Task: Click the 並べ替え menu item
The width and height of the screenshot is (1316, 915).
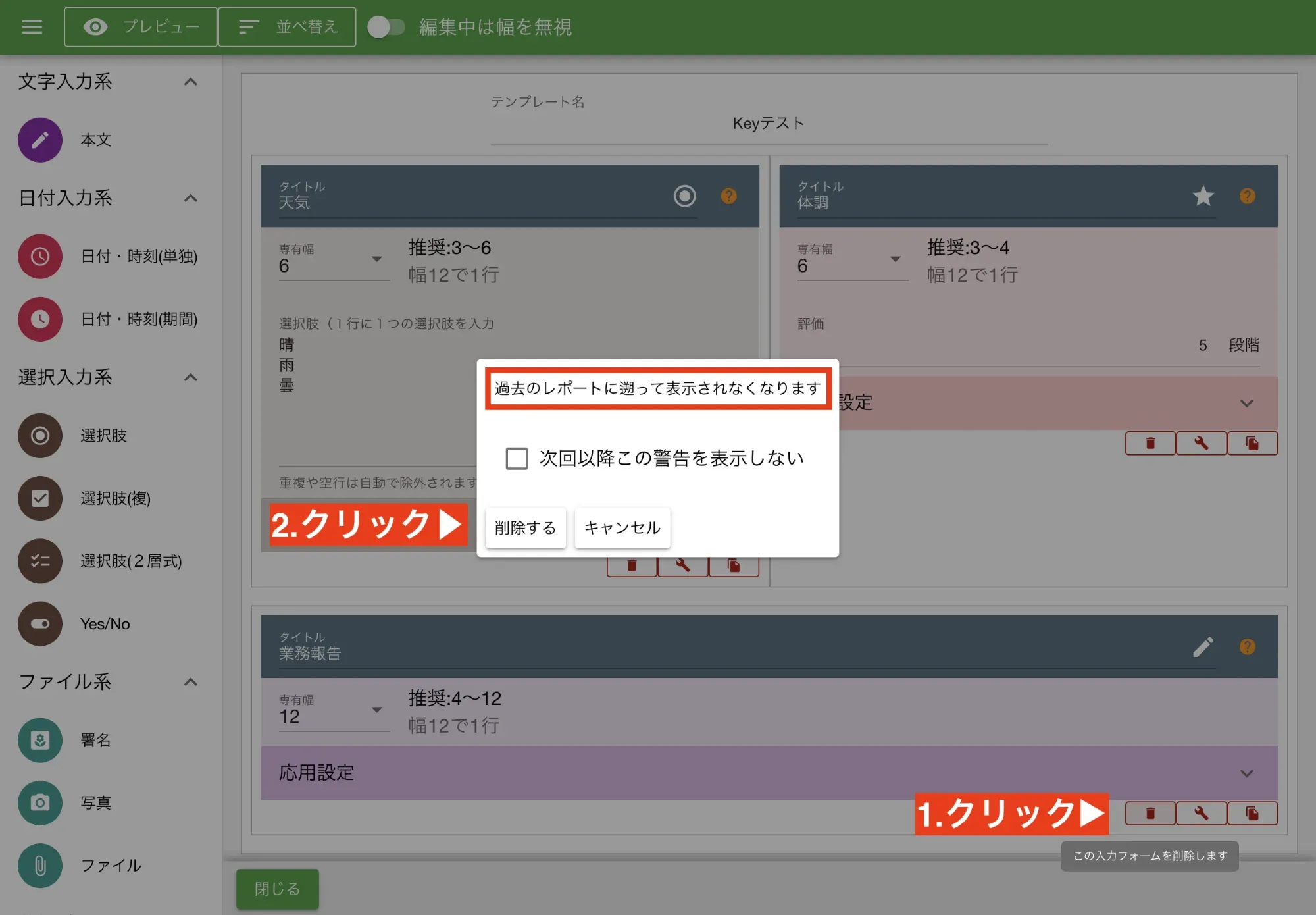Action: (x=287, y=26)
